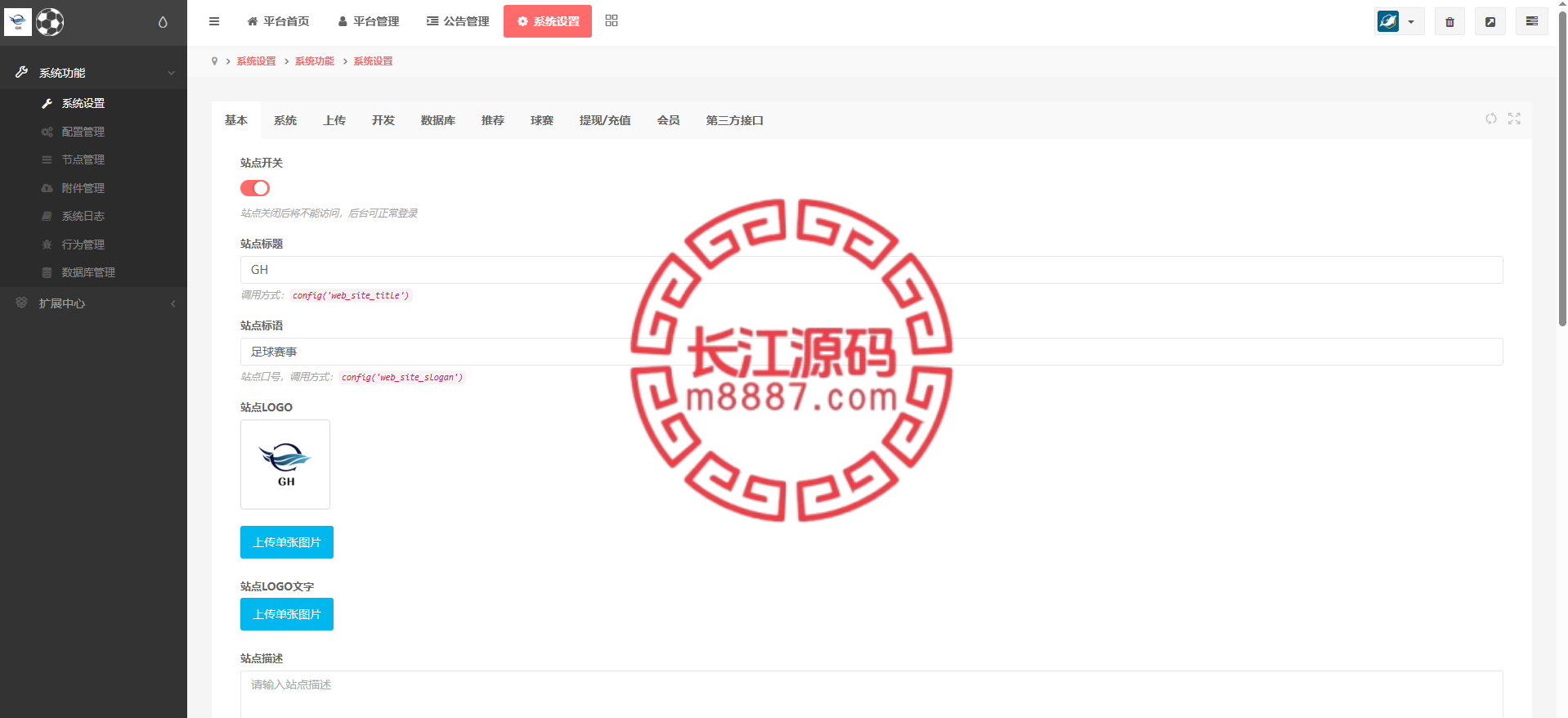Follow the 系统功能 breadcrumb link

click(315, 61)
